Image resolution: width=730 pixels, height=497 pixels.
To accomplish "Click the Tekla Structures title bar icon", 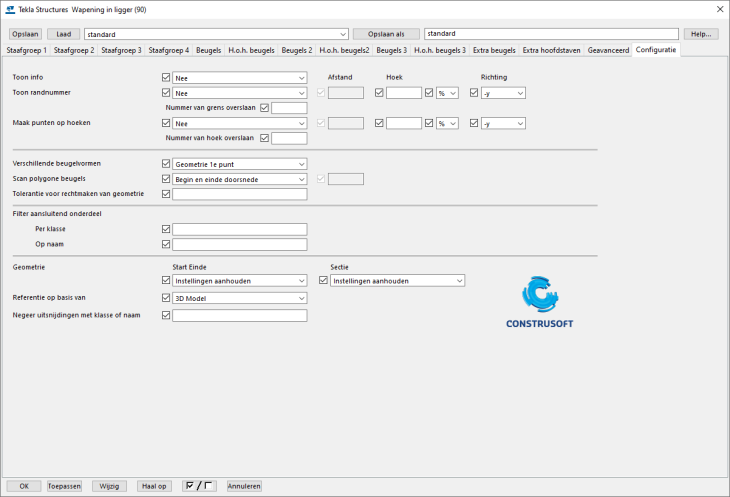I will (10, 9).
